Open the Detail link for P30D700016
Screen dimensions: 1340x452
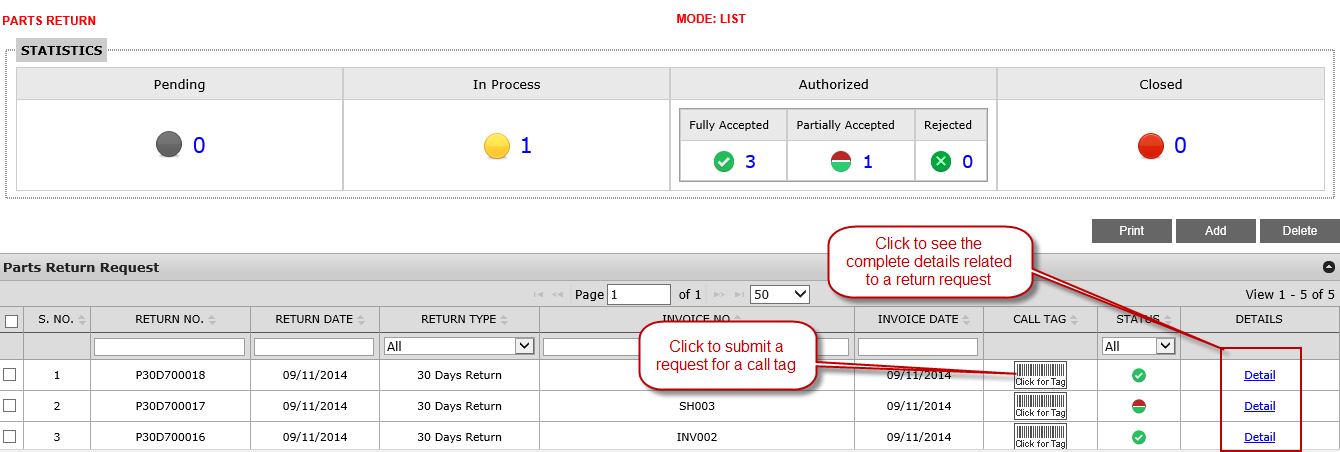[1259, 437]
